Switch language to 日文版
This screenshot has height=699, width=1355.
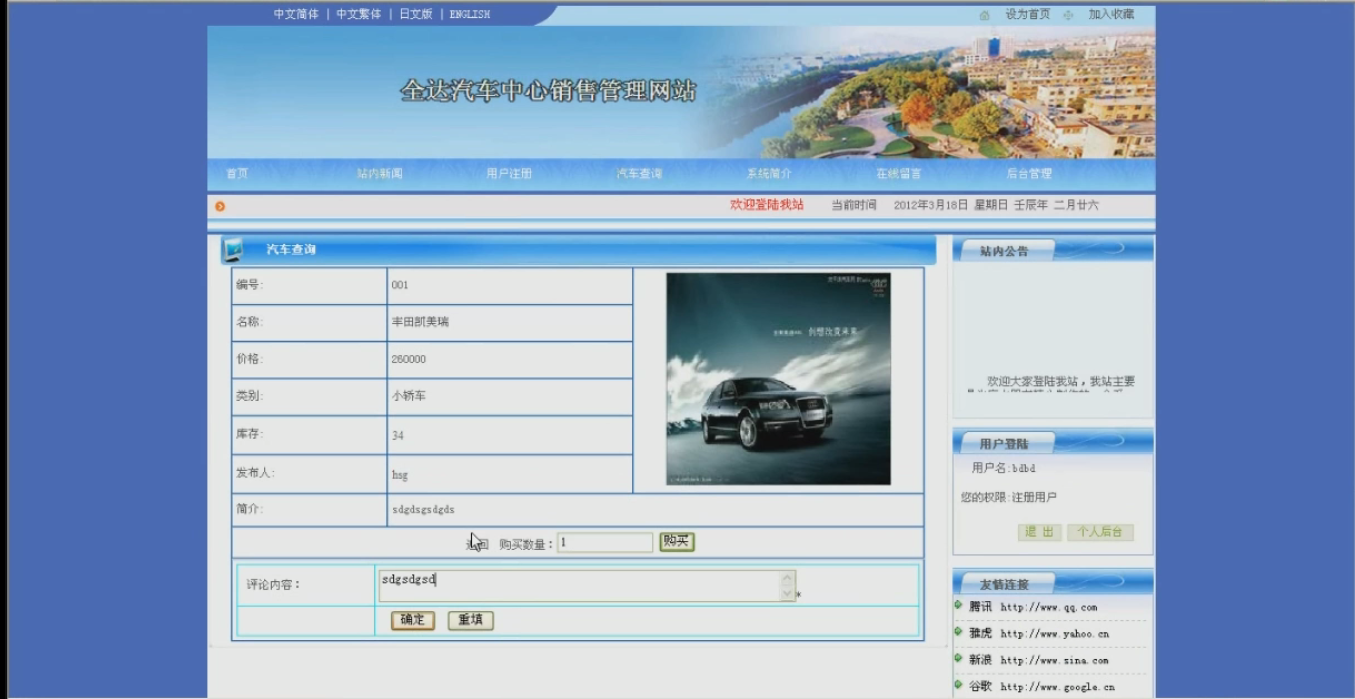point(416,14)
